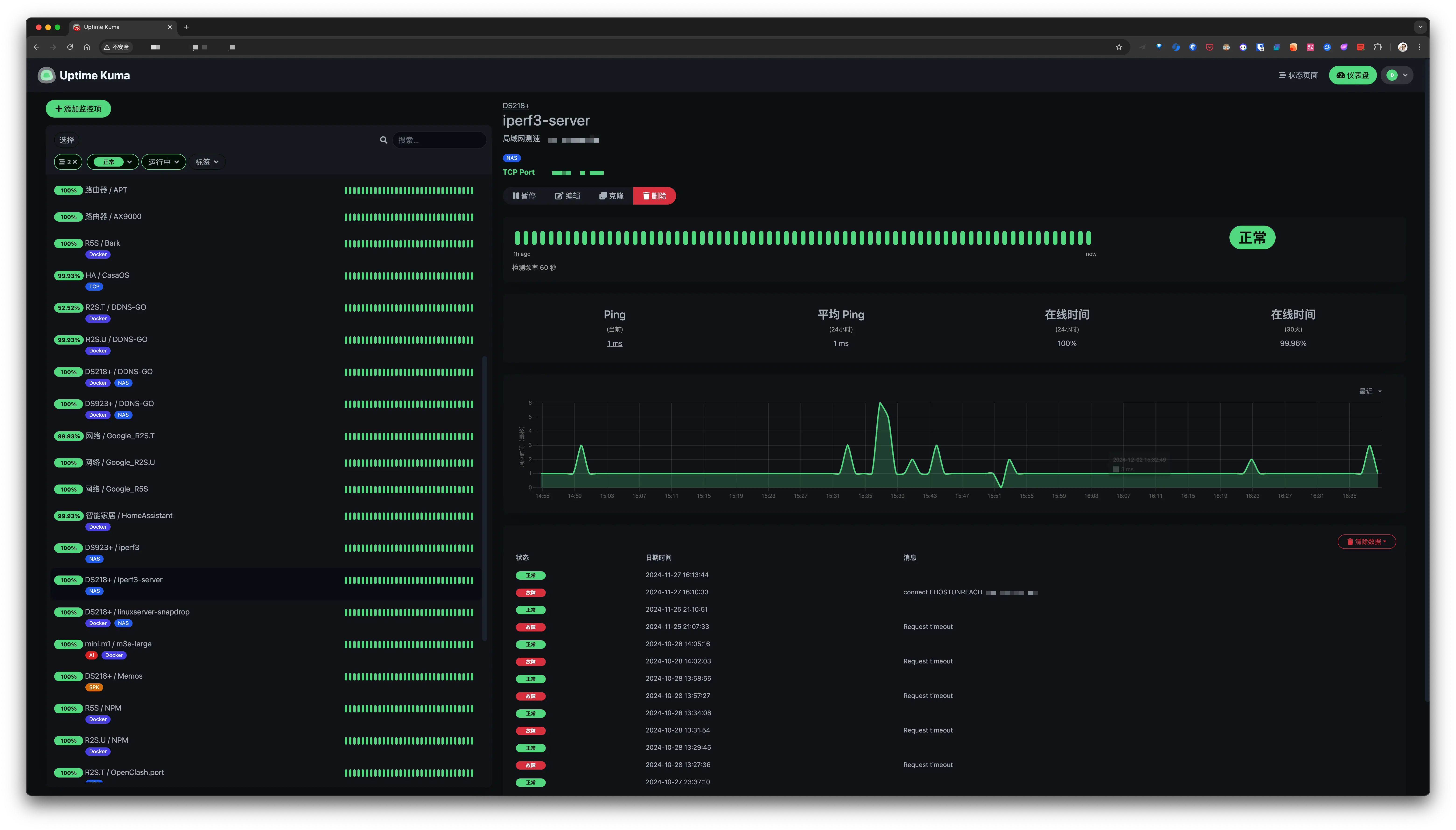
Task: Bookmark page with star icon
Action: [x=1119, y=47]
